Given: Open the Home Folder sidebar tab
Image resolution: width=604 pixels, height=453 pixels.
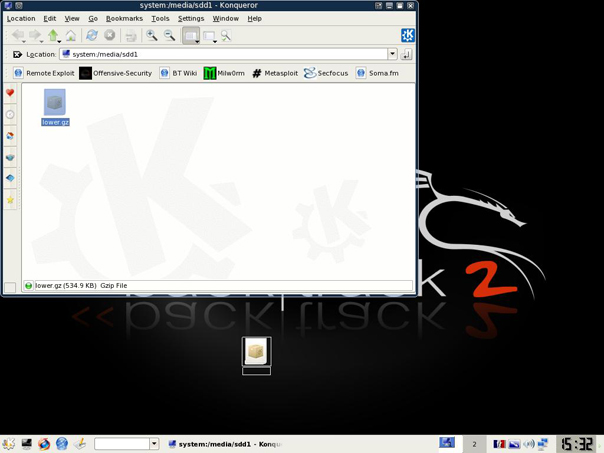Looking at the screenshot, I should pos(10,136).
